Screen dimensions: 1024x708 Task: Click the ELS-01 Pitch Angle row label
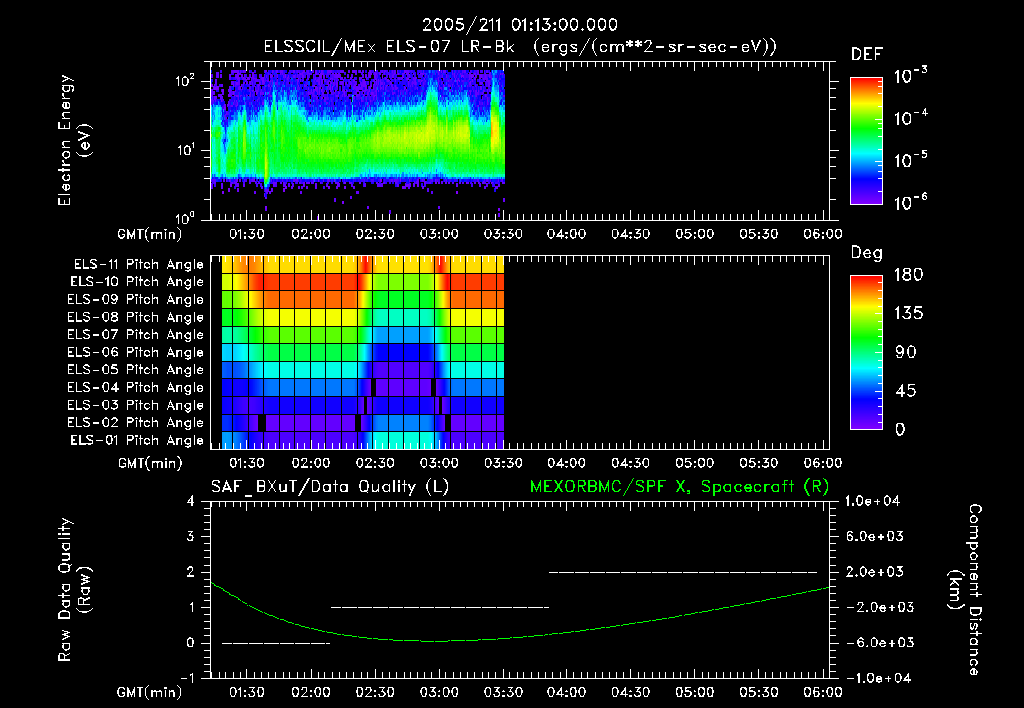(137, 441)
